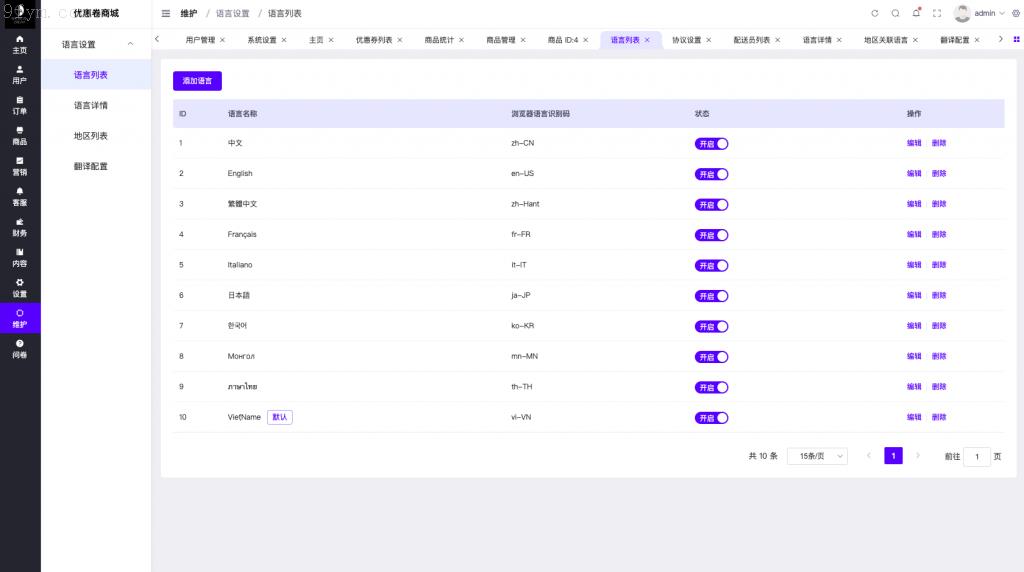This screenshot has height=572, width=1024.
Task: Open 商品 in the left sidebar
Action: click(x=20, y=136)
